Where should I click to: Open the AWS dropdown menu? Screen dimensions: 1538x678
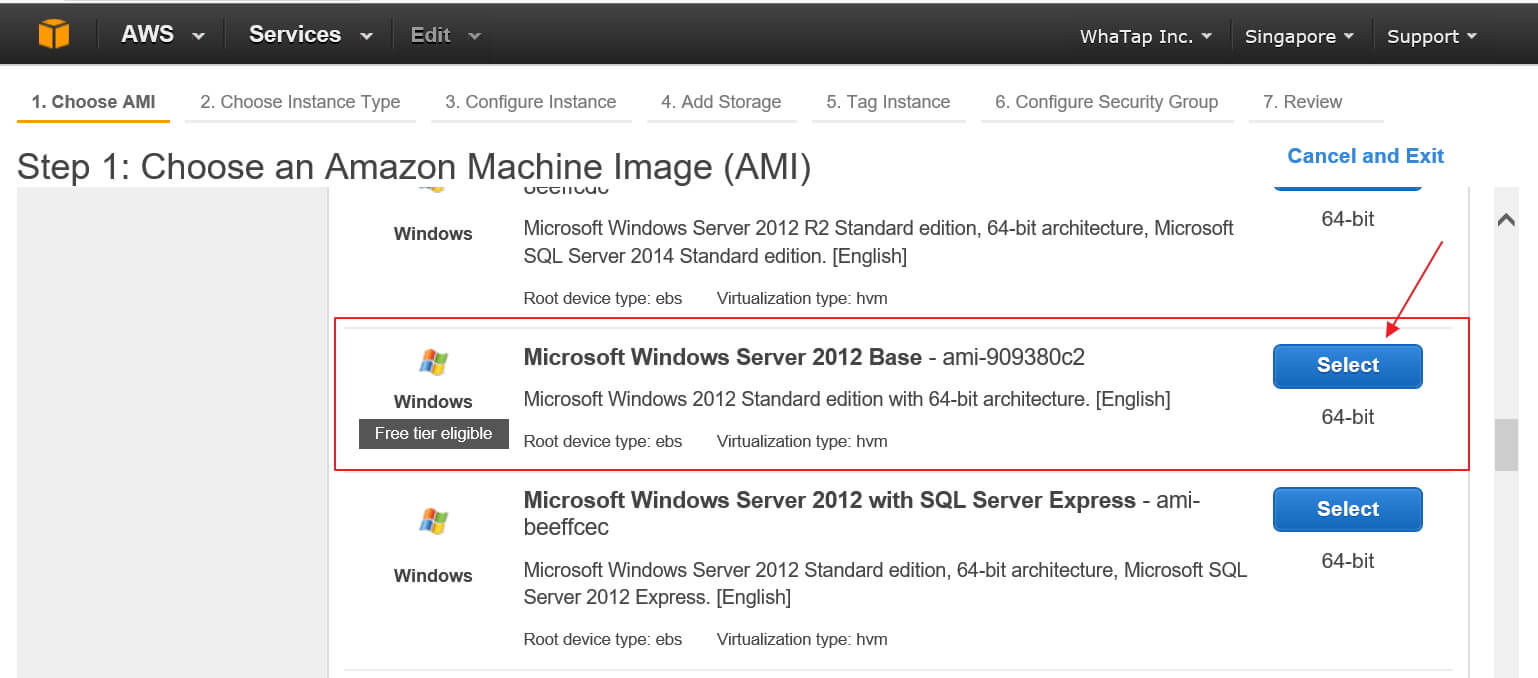(x=163, y=34)
